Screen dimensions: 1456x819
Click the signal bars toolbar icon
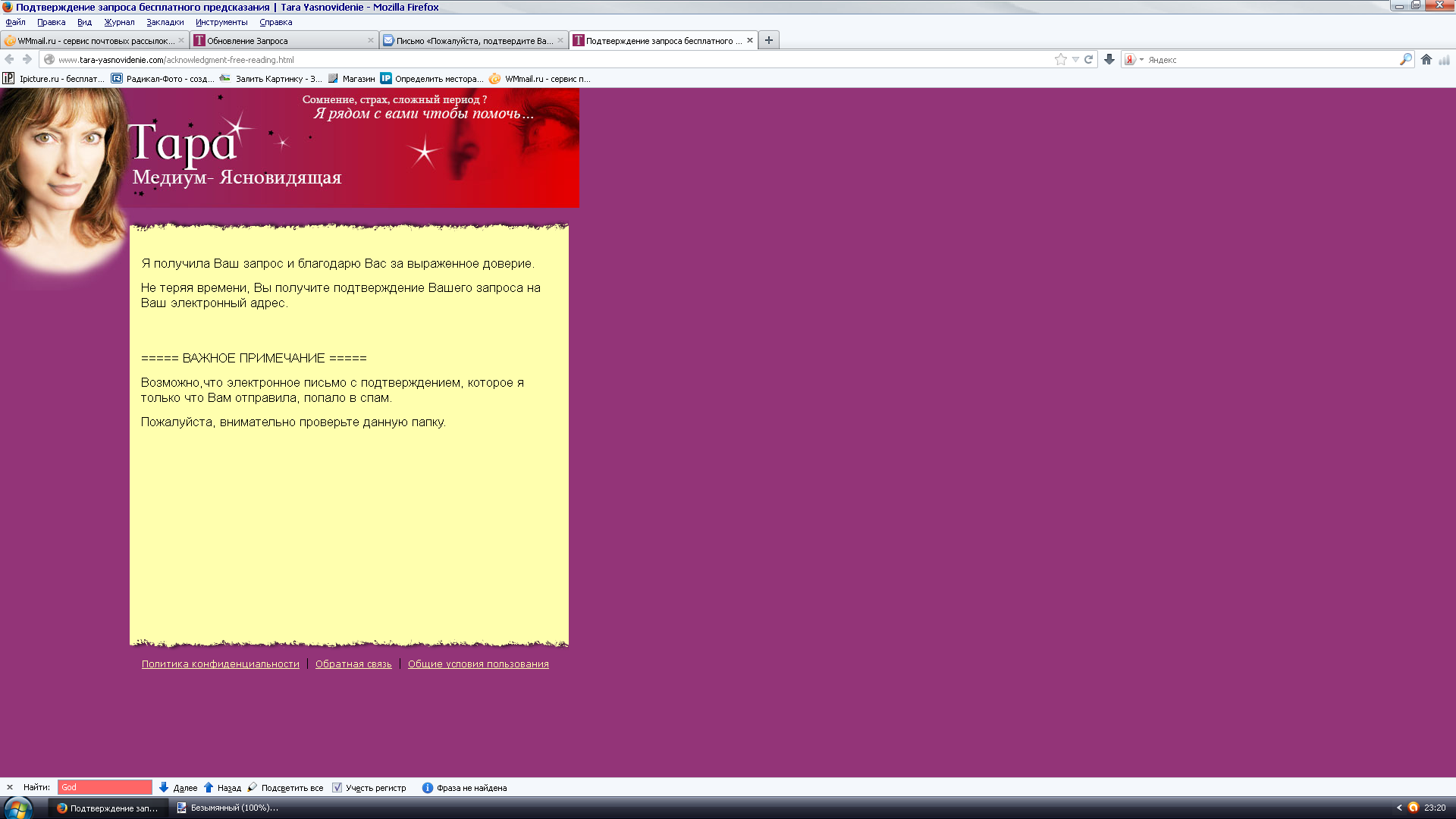click(x=1444, y=59)
